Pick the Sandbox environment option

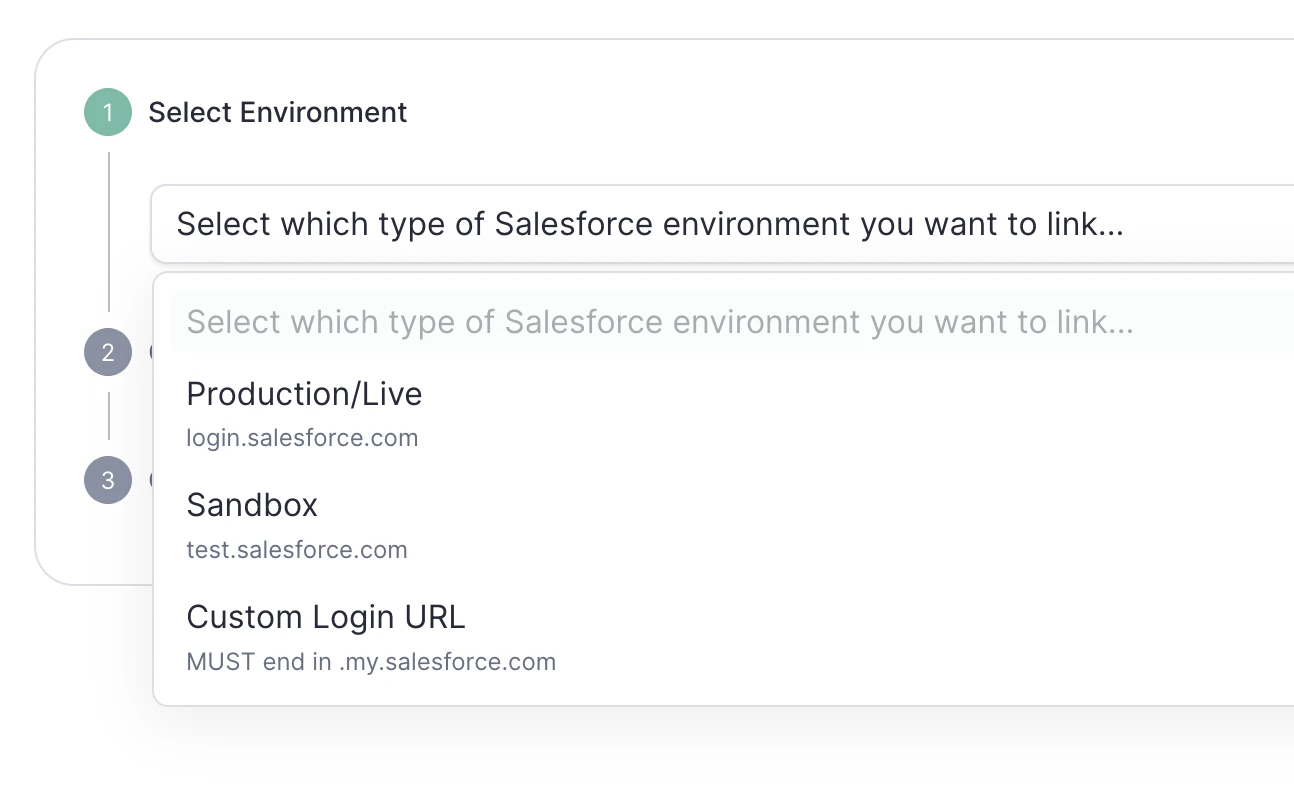coord(252,505)
